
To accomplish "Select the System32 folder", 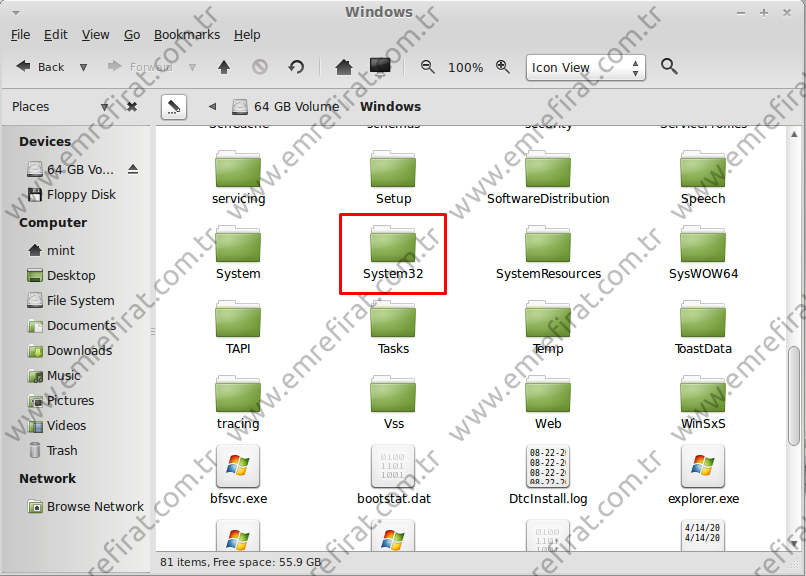I will (x=393, y=253).
